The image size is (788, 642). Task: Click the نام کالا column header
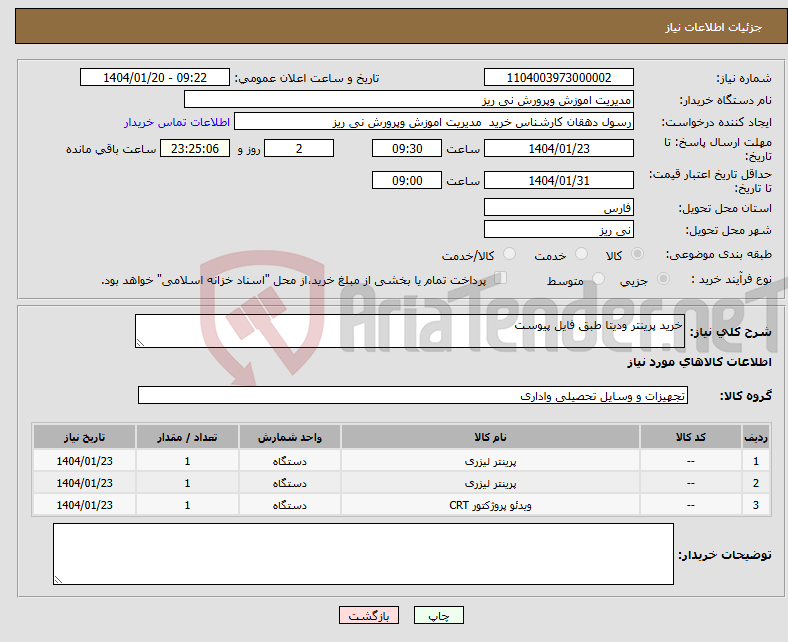pyautogui.click(x=490, y=437)
